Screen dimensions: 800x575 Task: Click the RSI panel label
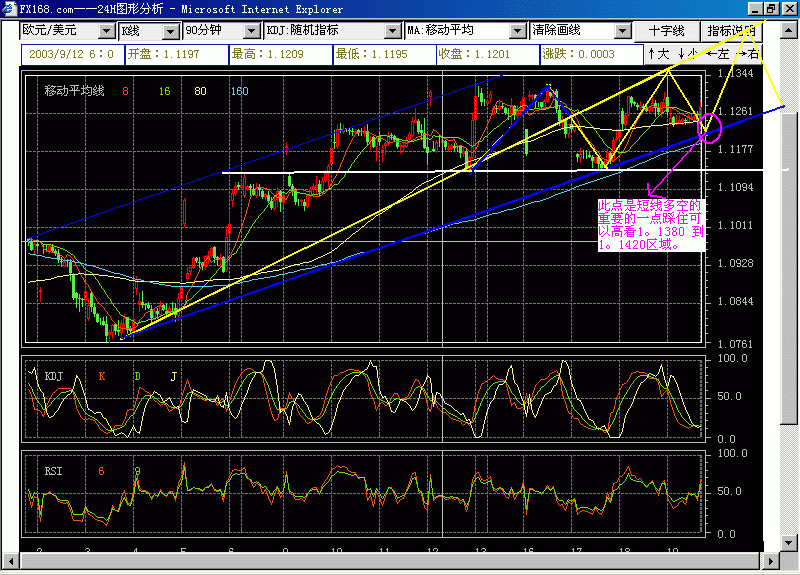(54, 471)
